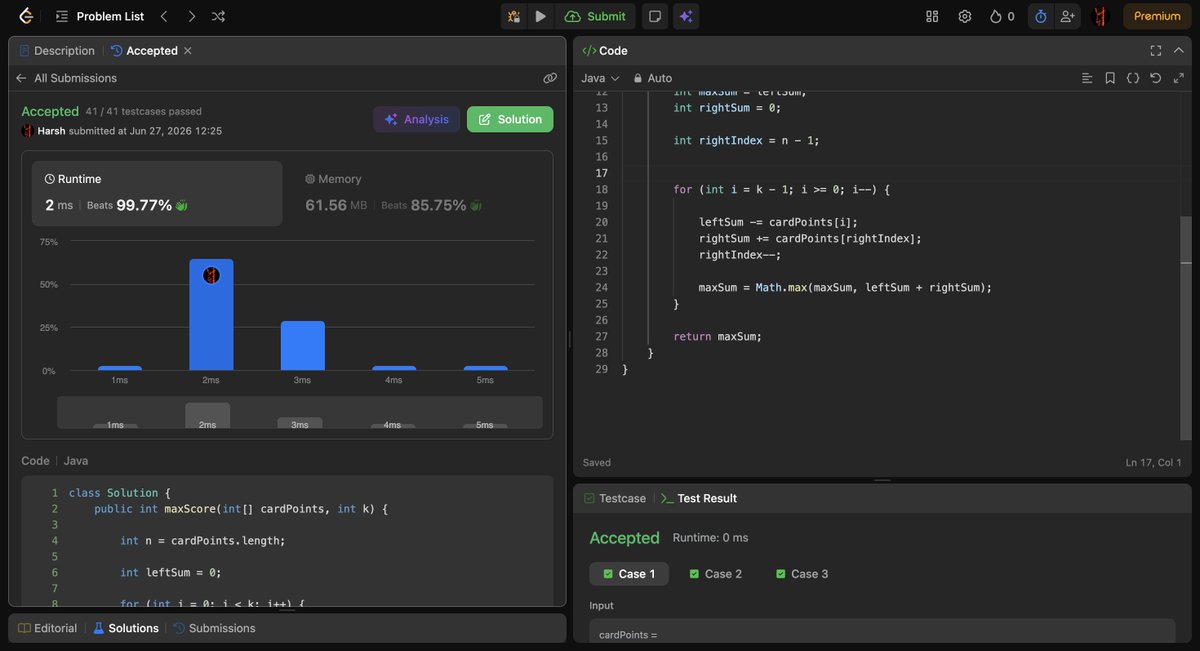Image resolution: width=1200 pixels, height=651 pixels.
Task: Go to the previous problem
Action: pos(165,16)
